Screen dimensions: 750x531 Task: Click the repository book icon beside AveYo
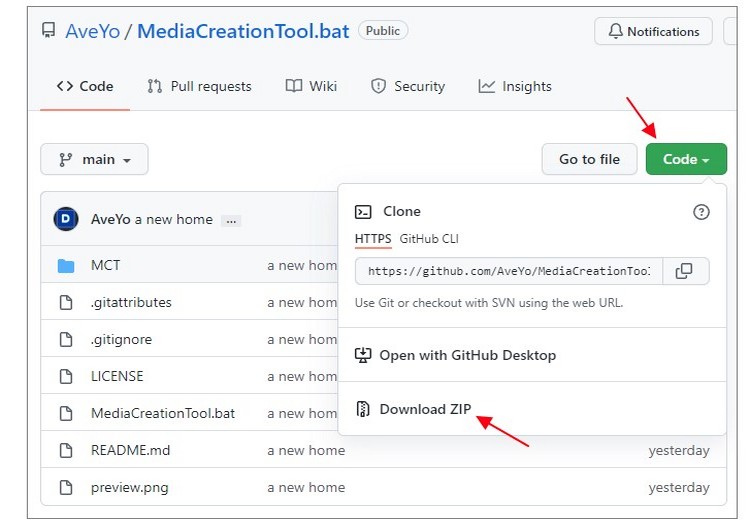[x=48, y=30]
